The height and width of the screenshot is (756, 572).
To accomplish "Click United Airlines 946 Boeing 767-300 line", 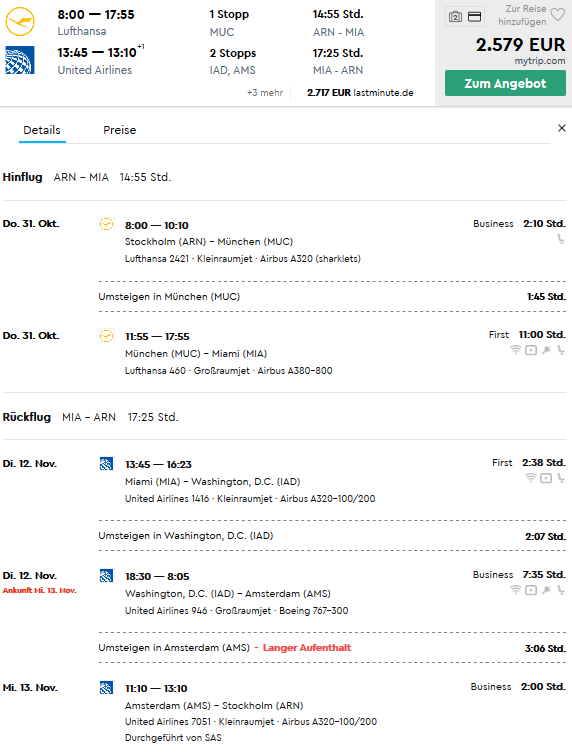I will point(236,611).
